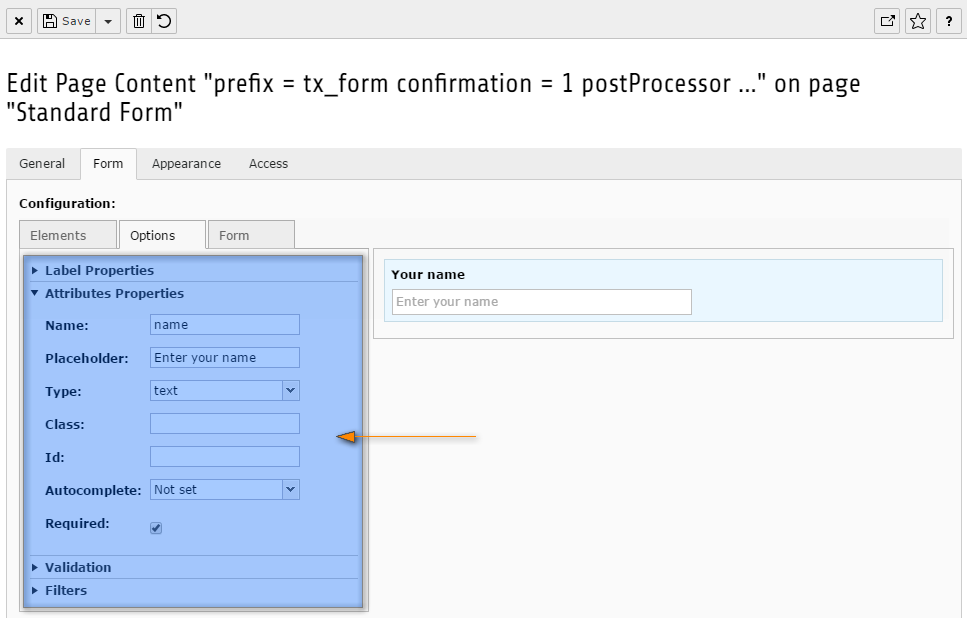Focus the Name attribute field
Viewport: 967px width, 618px height.
(224, 325)
